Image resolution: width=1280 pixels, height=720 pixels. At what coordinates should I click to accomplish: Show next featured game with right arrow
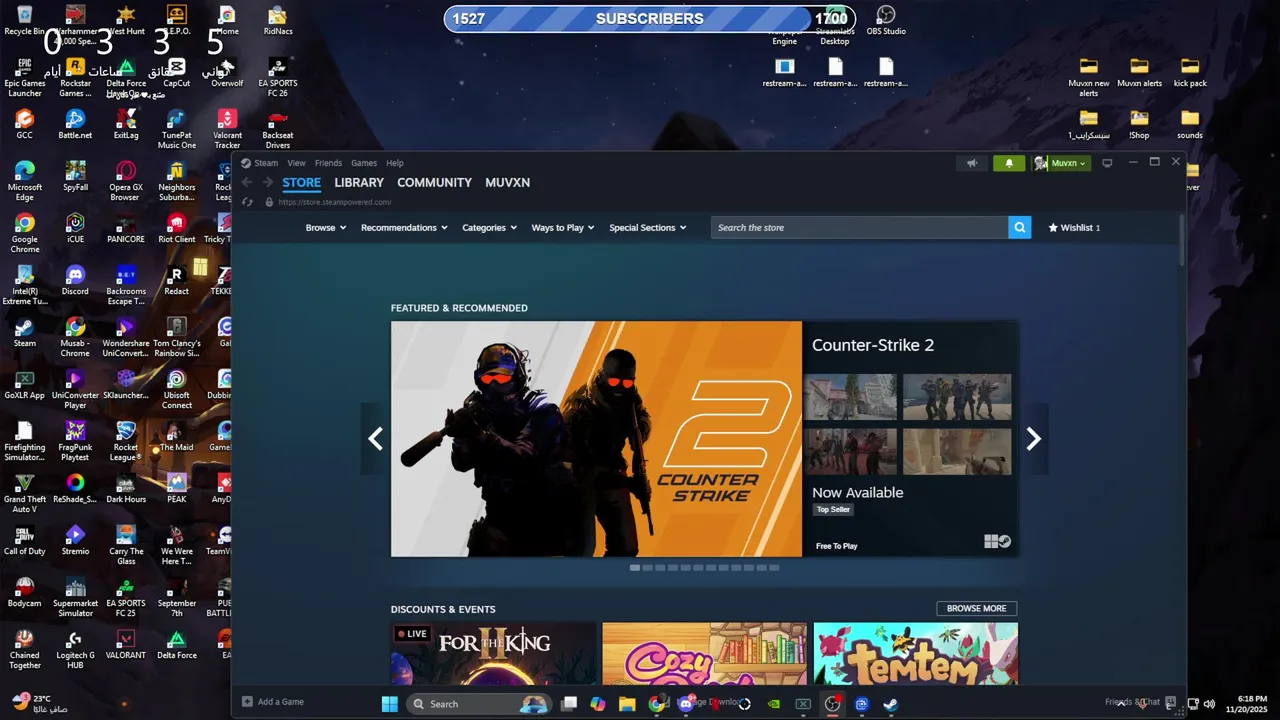point(1033,438)
